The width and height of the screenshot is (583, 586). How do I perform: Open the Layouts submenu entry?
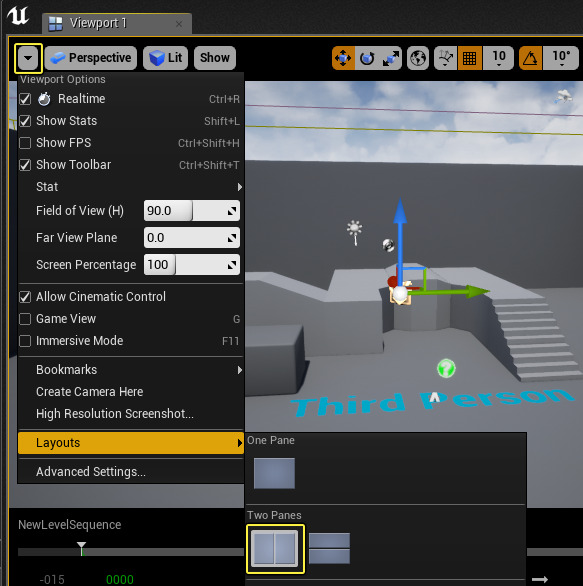click(x=131, y=443)
